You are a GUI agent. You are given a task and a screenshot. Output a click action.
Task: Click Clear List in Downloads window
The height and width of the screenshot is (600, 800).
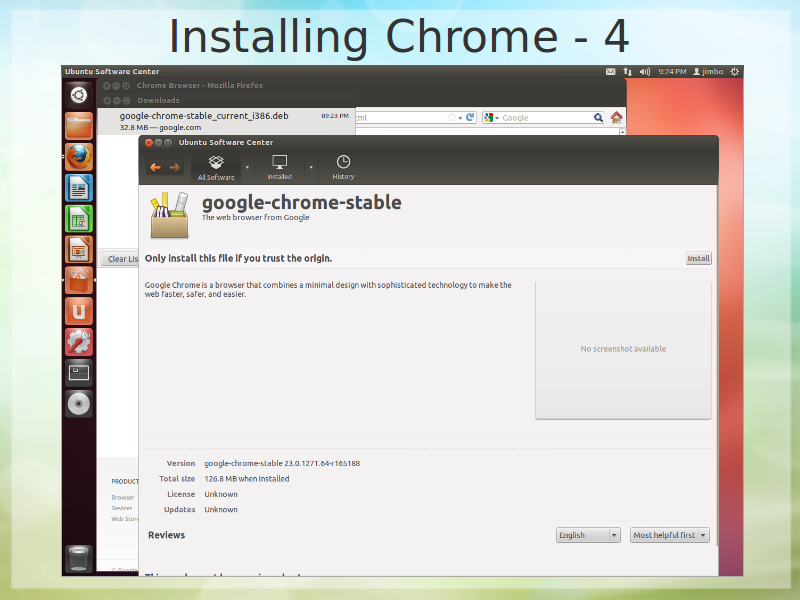click(x=120, y=259)
